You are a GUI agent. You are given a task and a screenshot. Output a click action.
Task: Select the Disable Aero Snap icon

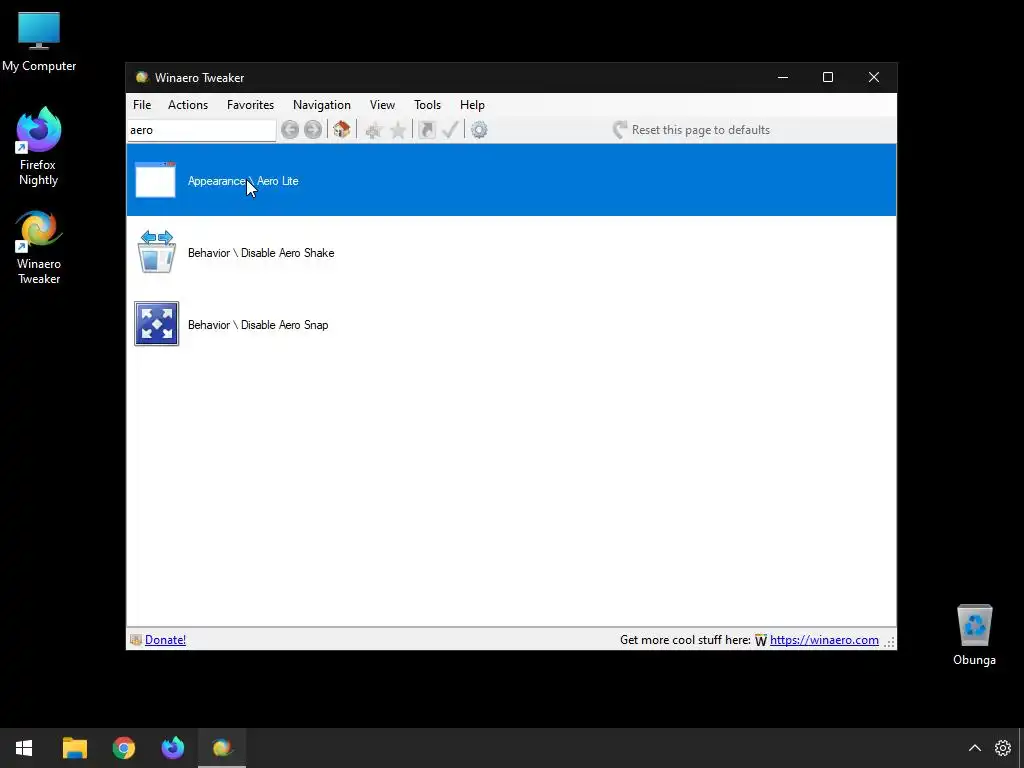157,323
